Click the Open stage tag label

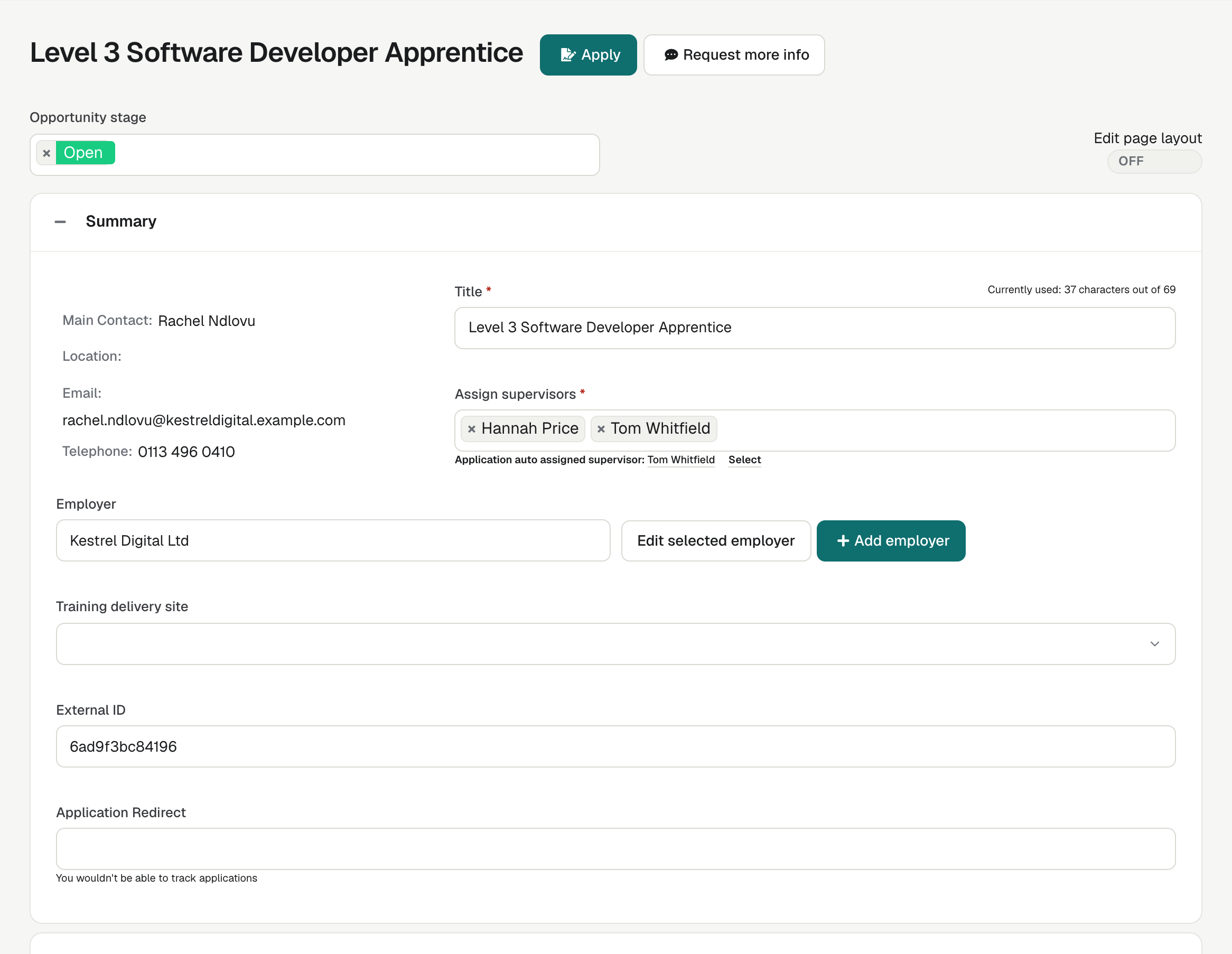(85, 153)
